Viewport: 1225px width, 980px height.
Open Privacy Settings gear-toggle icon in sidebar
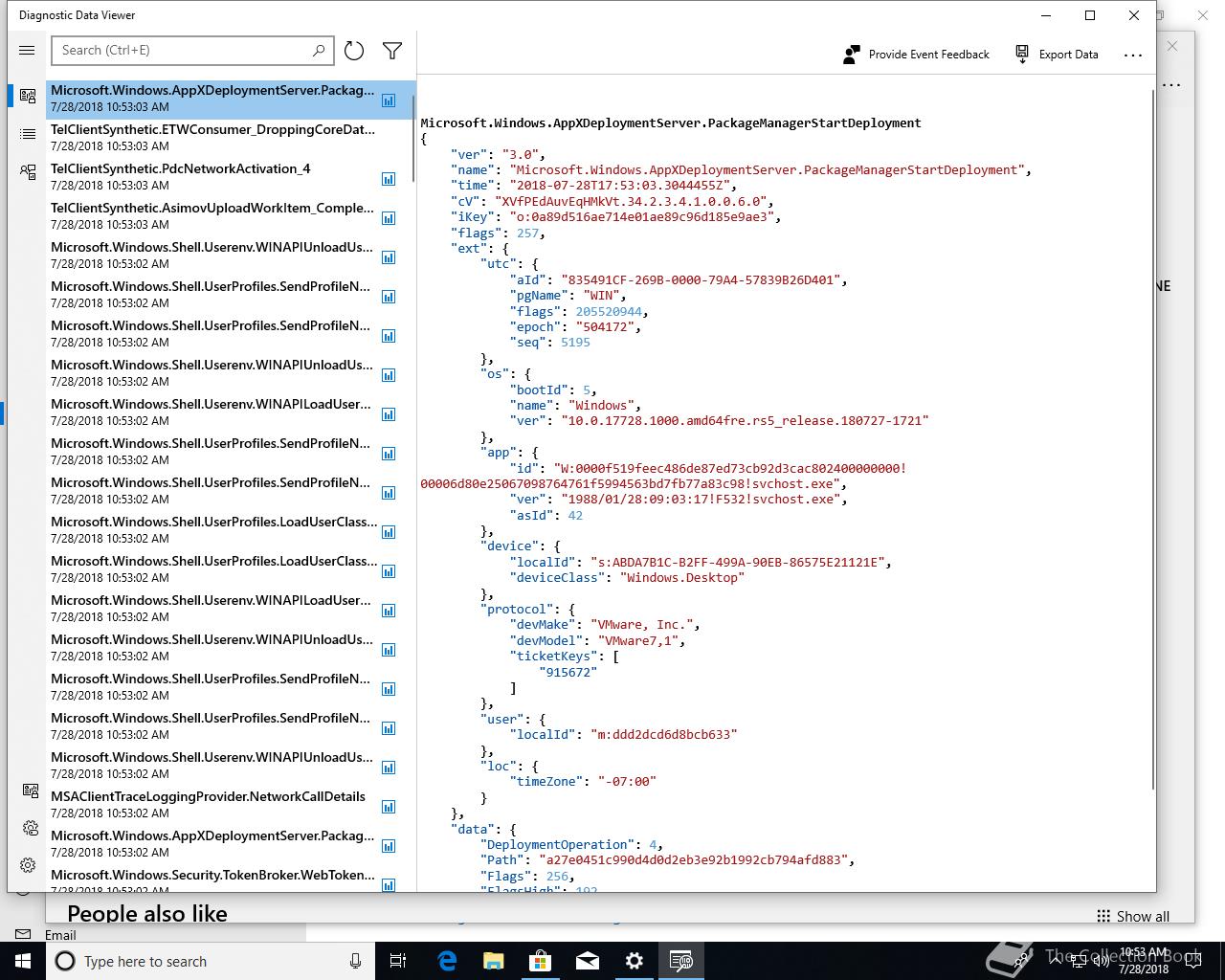pos(30,828)
